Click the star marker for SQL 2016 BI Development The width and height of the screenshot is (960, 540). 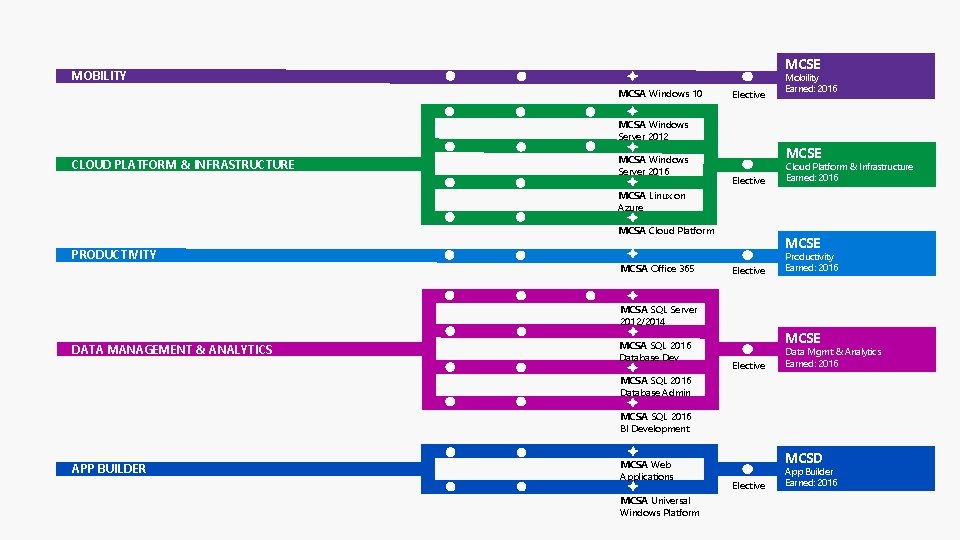(x=632, y=402)
